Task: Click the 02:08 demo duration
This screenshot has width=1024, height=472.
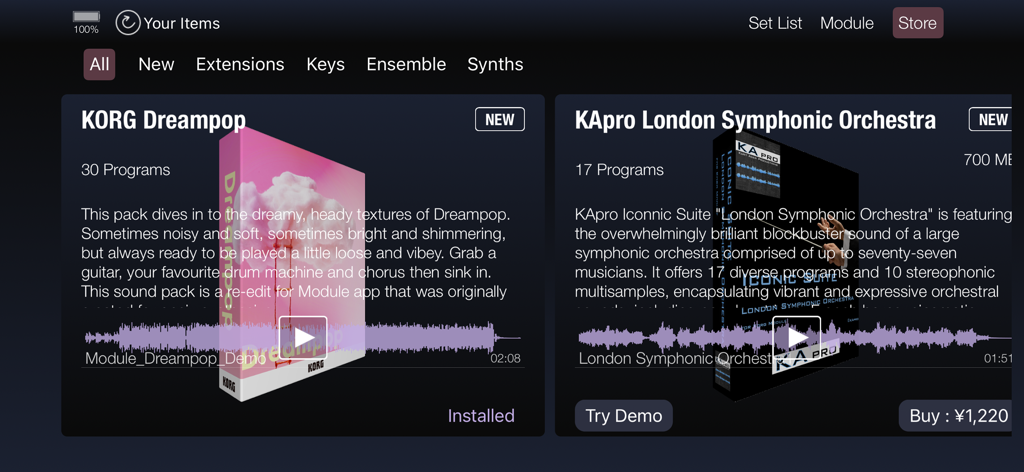Action: tap(505, 358)
